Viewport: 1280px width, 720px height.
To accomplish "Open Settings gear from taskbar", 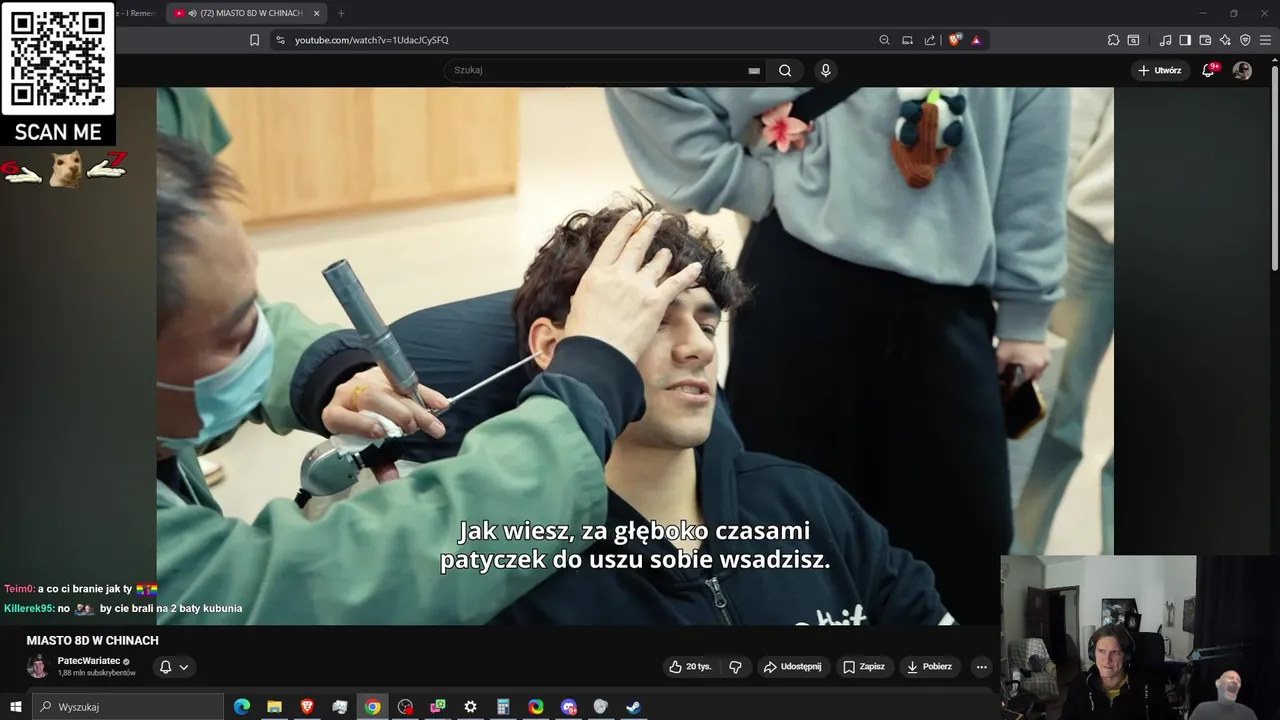I will (470, 707).
